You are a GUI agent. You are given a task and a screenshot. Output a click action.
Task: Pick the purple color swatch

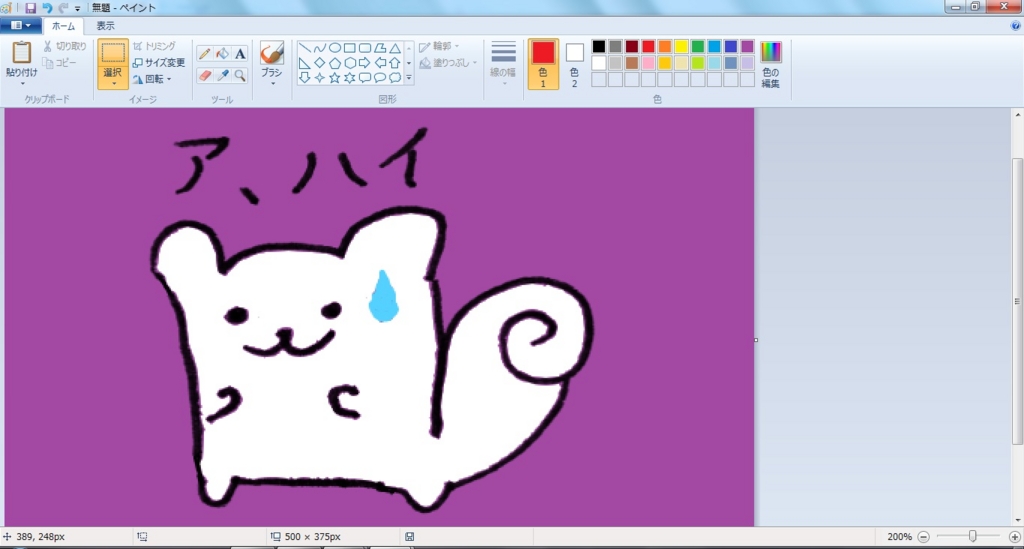747,46
